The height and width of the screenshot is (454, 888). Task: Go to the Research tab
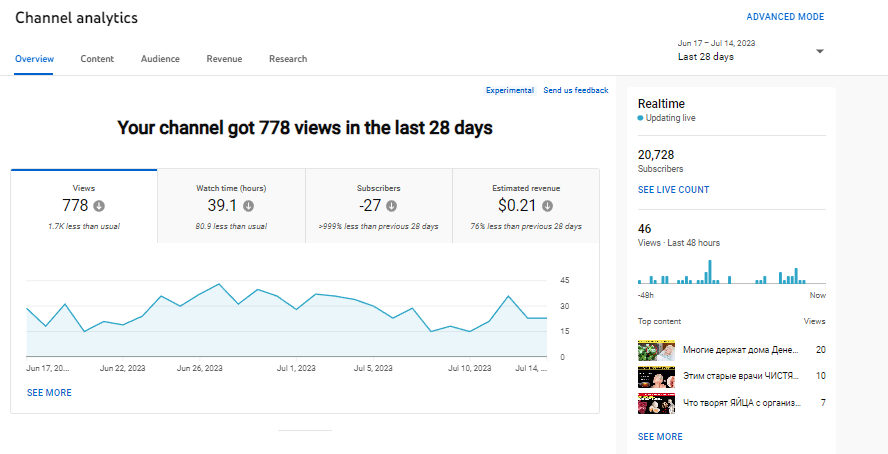[288, 59]
